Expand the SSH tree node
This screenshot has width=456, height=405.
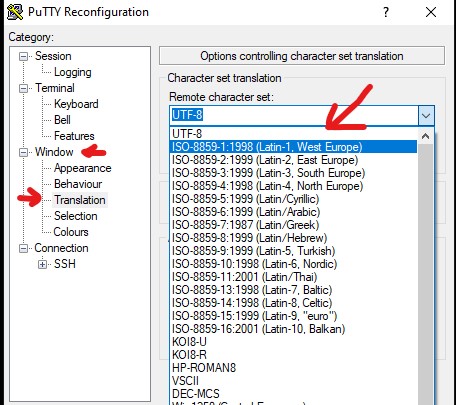42,264
